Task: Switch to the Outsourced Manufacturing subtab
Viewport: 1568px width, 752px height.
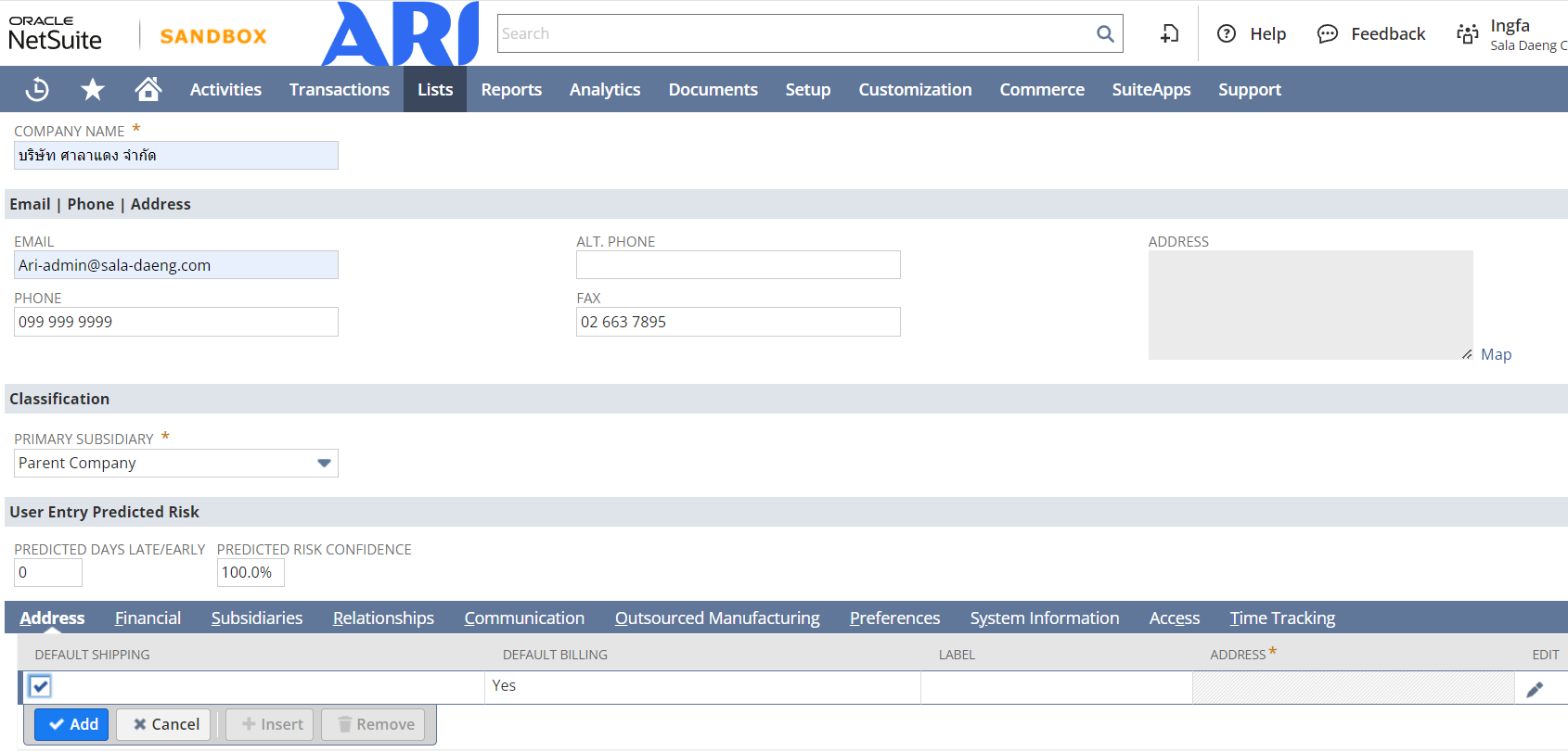Action: pos(717,618)
